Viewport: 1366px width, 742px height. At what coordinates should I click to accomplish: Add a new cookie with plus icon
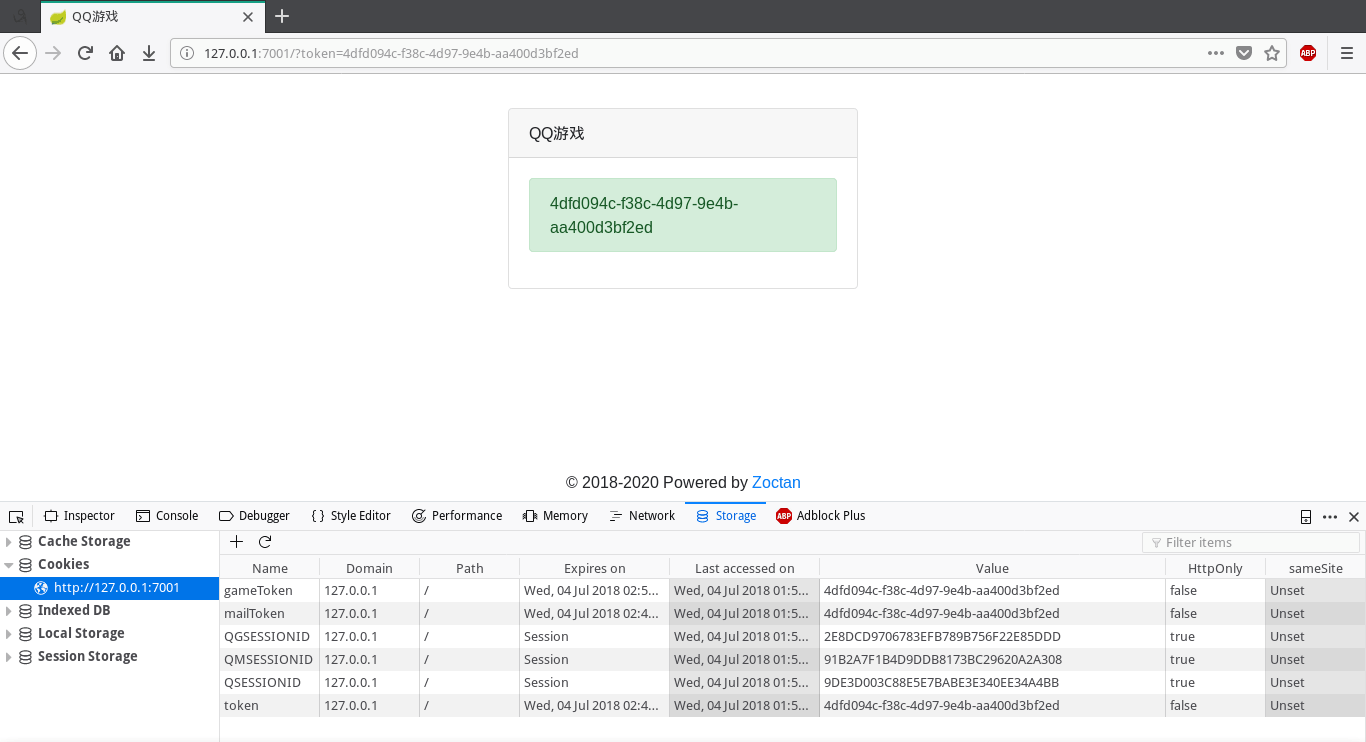(x=236, y=542)
